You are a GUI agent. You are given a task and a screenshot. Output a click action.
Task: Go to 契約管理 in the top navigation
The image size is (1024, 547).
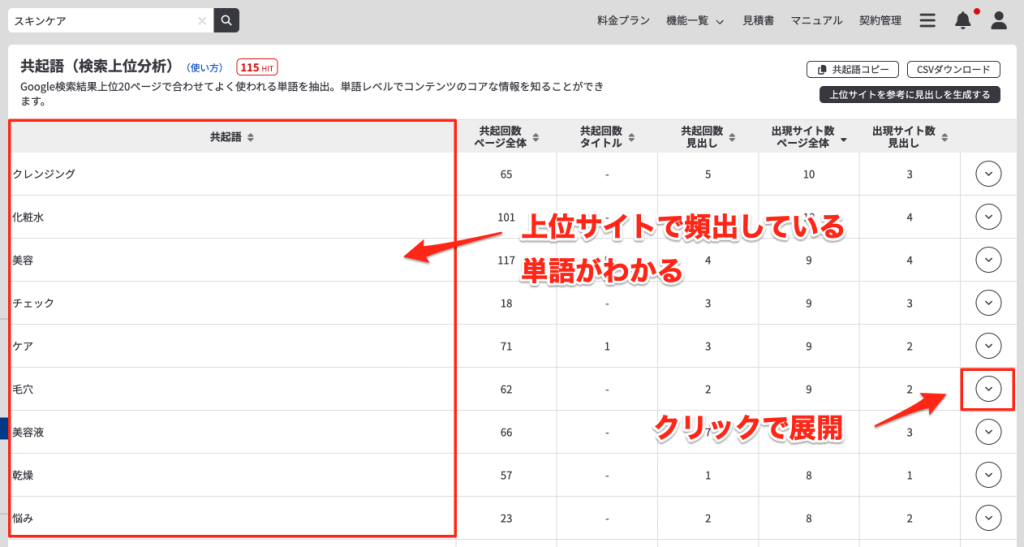(x=879, y=20)
